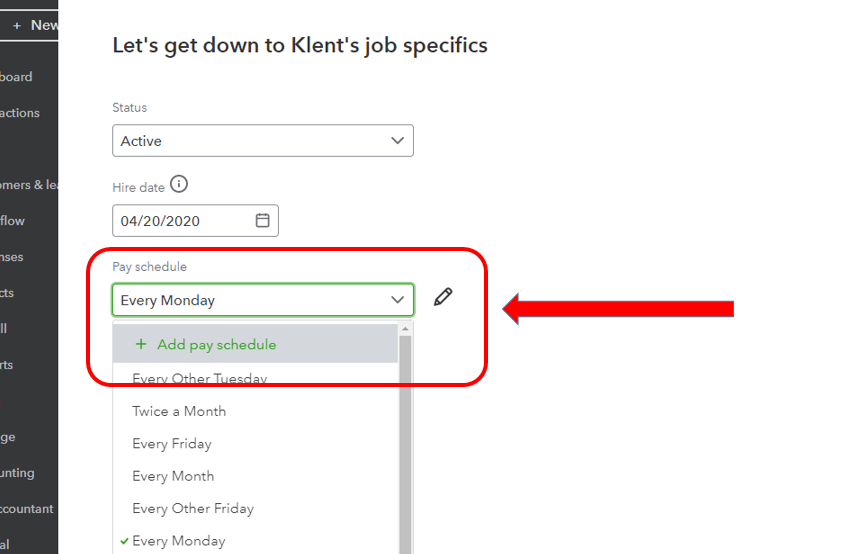Select the Every Other Tuesday option

point(199,379)
